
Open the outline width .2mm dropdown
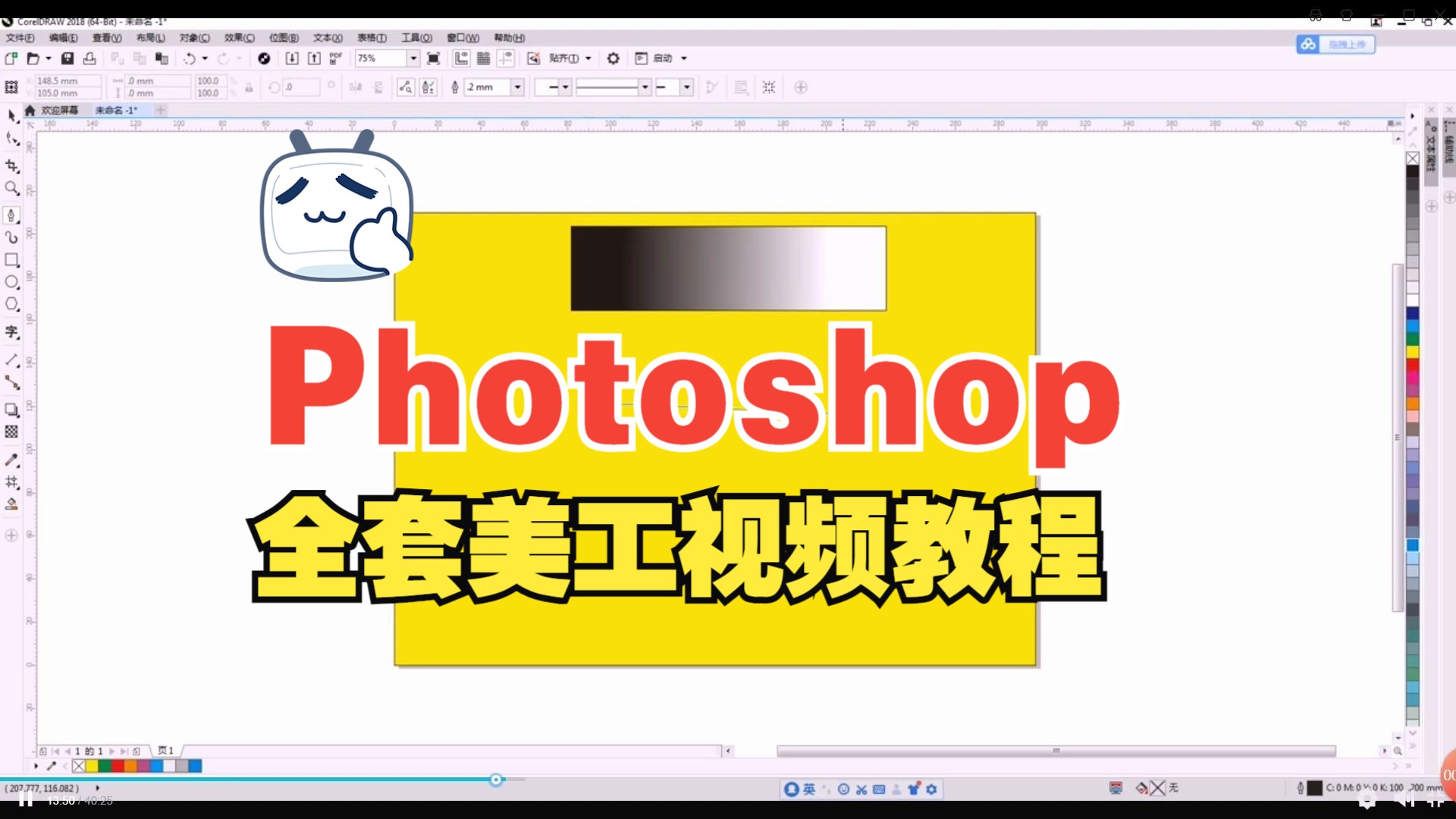pyautogui.click(x=519, y=87)
